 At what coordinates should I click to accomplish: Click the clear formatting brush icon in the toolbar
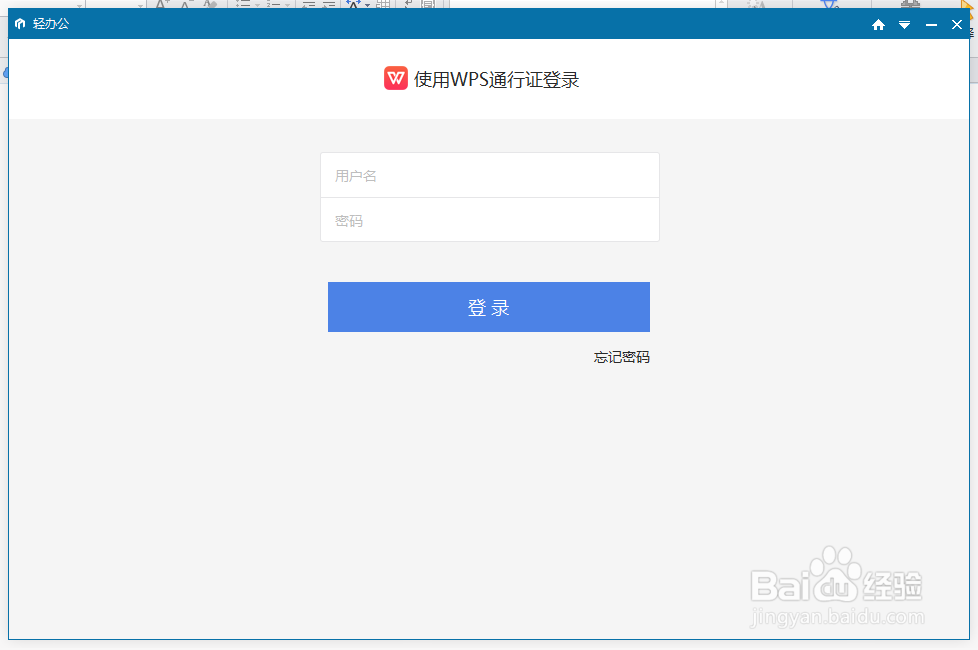tap(207, 3)
